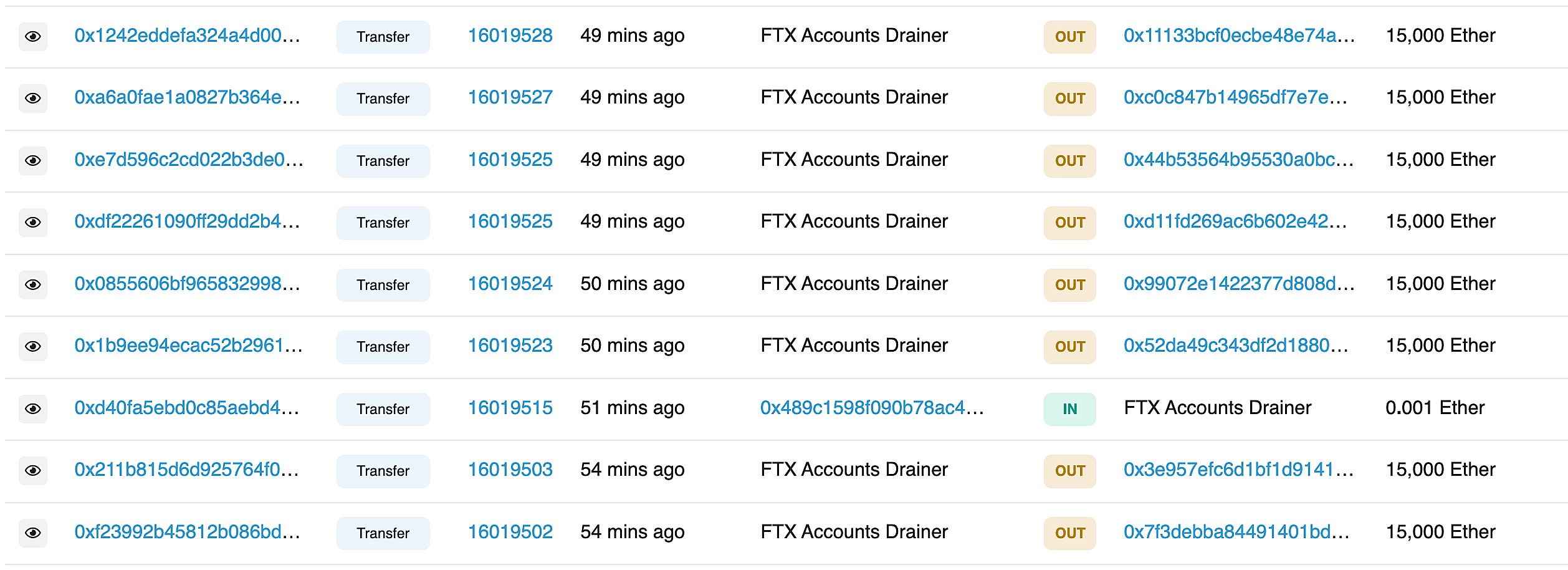Click eye icon for 0x0855606bf965832998 row

pos(33,285)
